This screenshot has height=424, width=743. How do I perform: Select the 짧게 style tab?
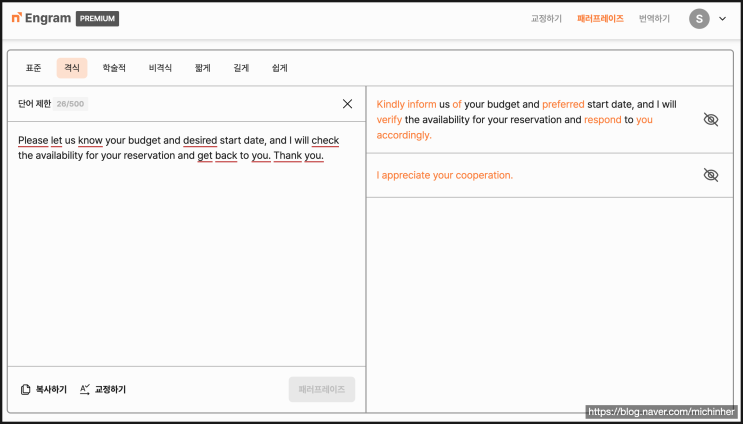(x=202, y=68)
